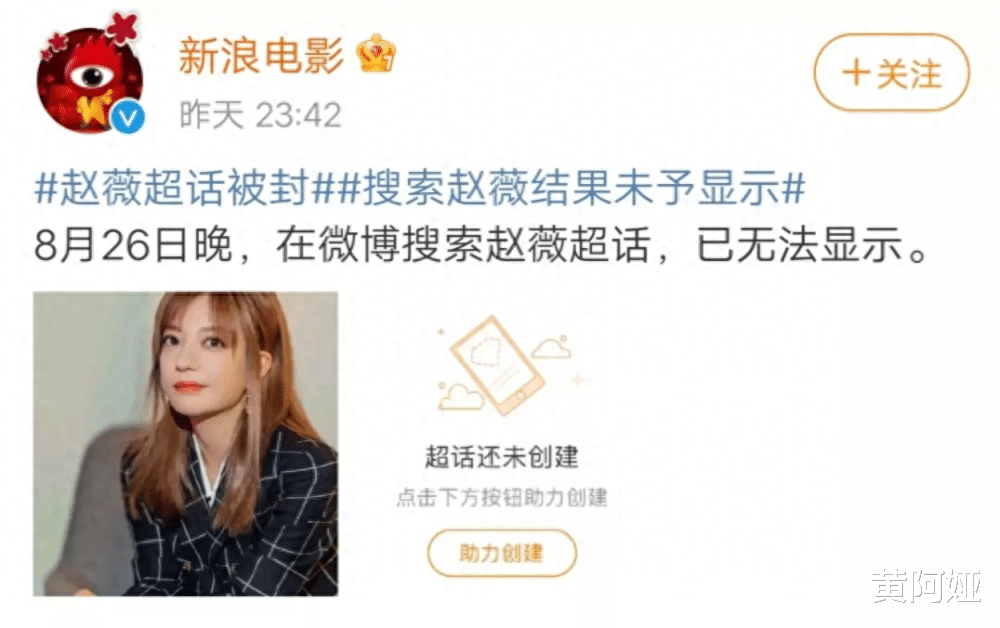Click the blue verified V badge

pyautogui.click(x=129, y=117)
